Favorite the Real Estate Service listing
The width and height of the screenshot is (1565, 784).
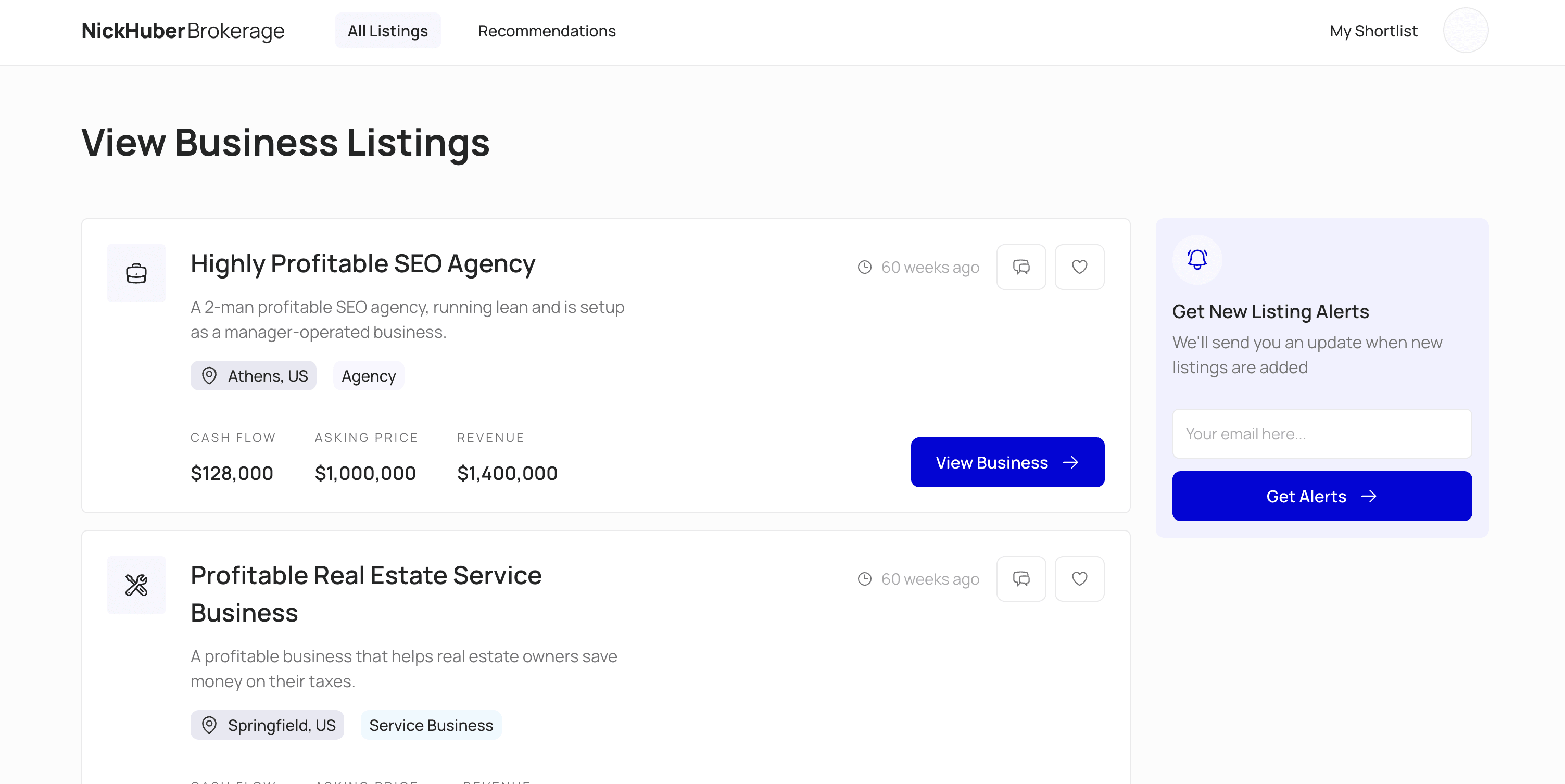point(1080,579)
